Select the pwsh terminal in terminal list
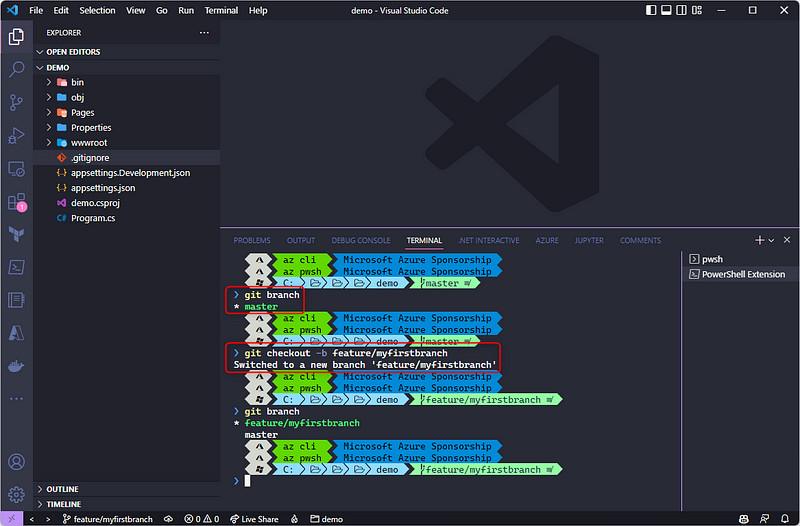This screenshot has width=800, height=526. coord(712,258)
